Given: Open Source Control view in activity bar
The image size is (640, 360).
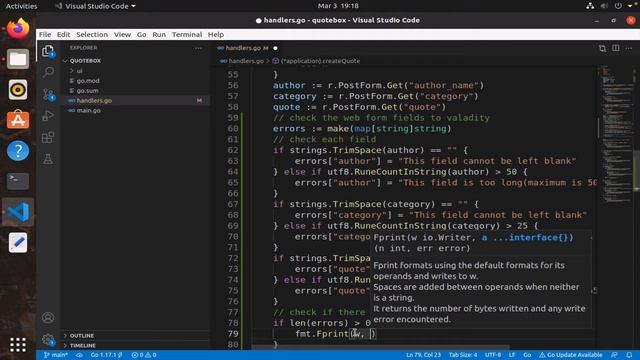Looking at the screenshot, I should pos(48,94).
